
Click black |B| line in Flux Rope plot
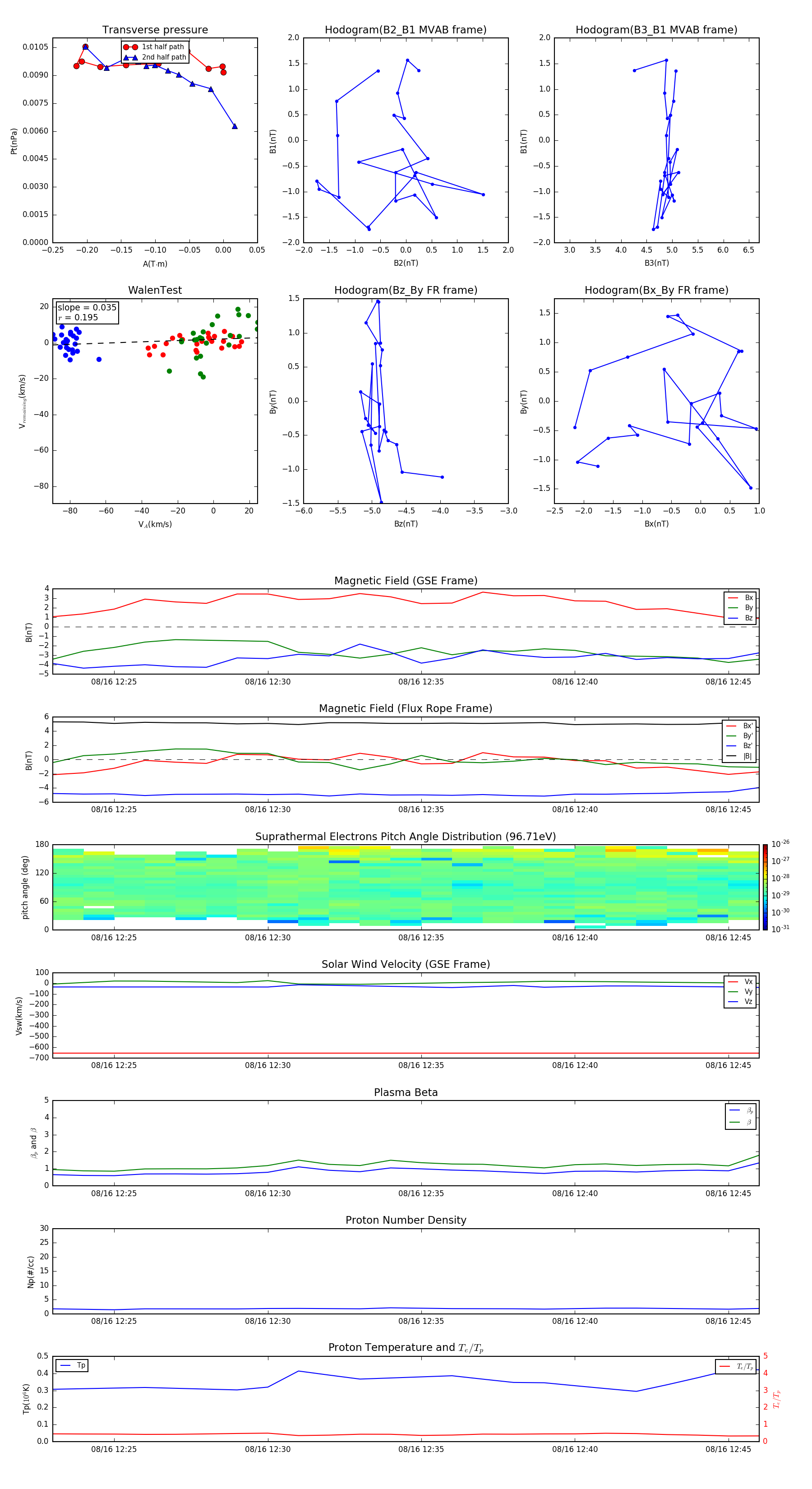pos(406,723)
